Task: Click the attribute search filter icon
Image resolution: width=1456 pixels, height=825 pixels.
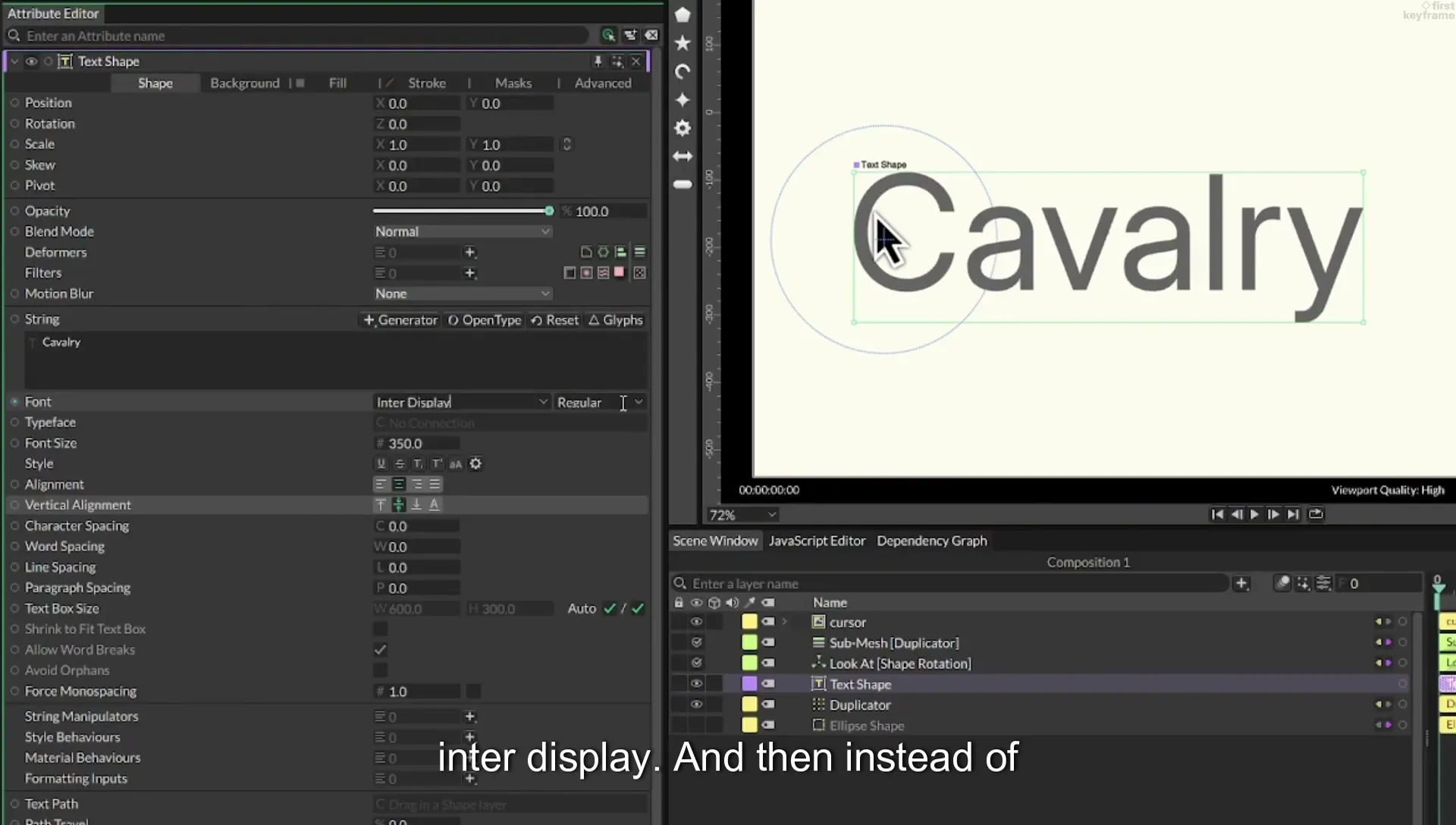Action: pyautogui.click(x=608, y=35)
